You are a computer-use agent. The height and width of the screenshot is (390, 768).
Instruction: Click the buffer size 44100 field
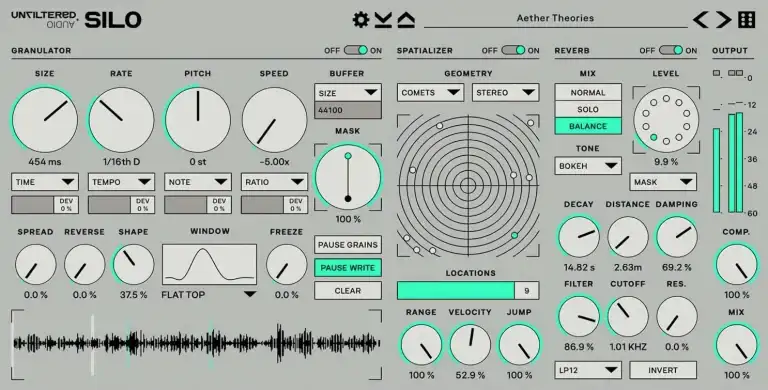tap(348, 110)
